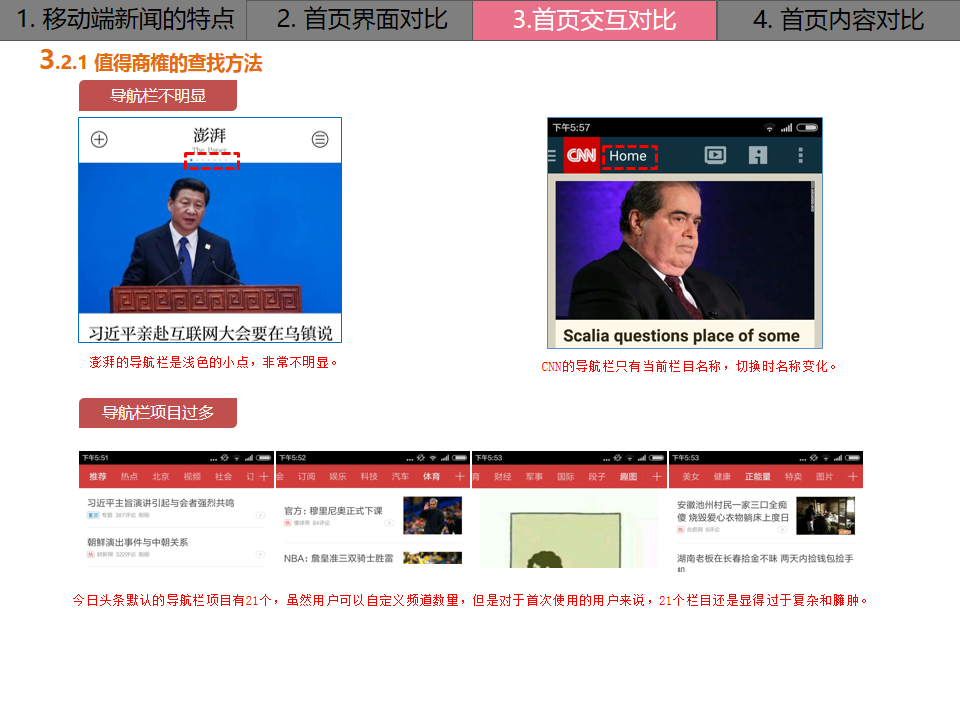Dismiss the 穆里尼奥 news item x icon
The width and height of the screenshot is (960, 720).
[x=389, y=523]
